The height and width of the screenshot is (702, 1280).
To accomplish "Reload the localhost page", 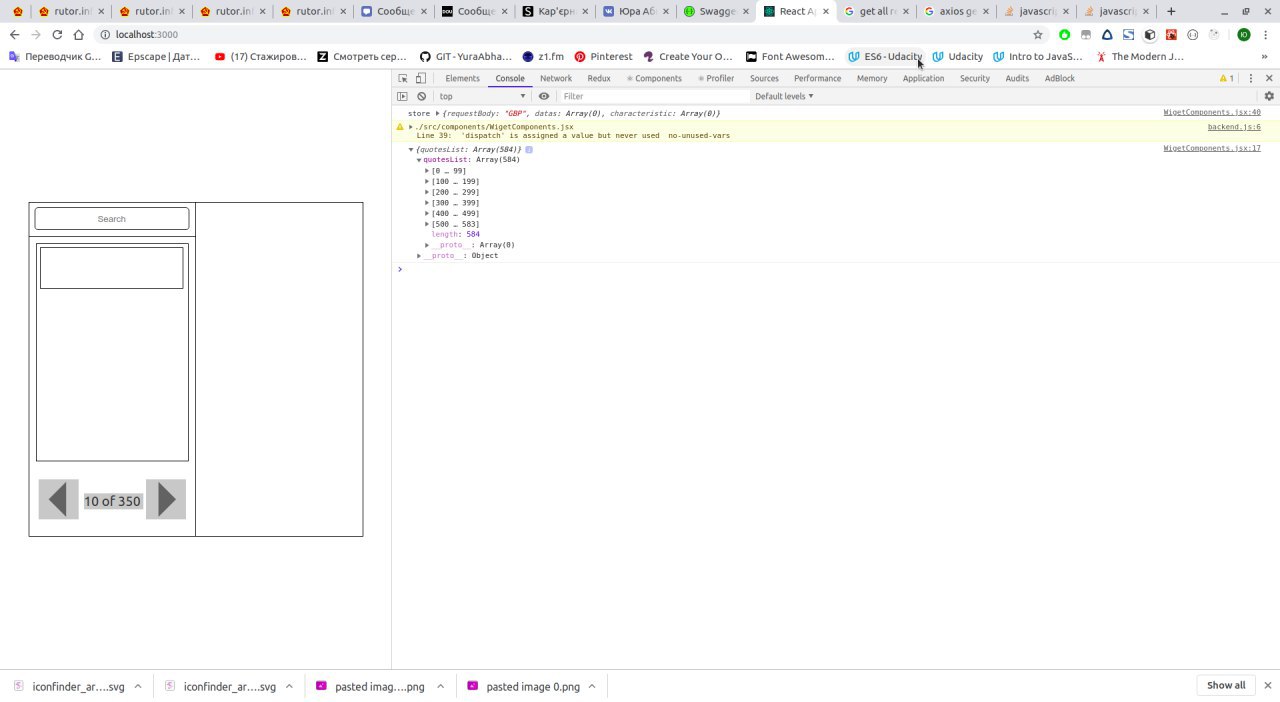I will 57,34.
